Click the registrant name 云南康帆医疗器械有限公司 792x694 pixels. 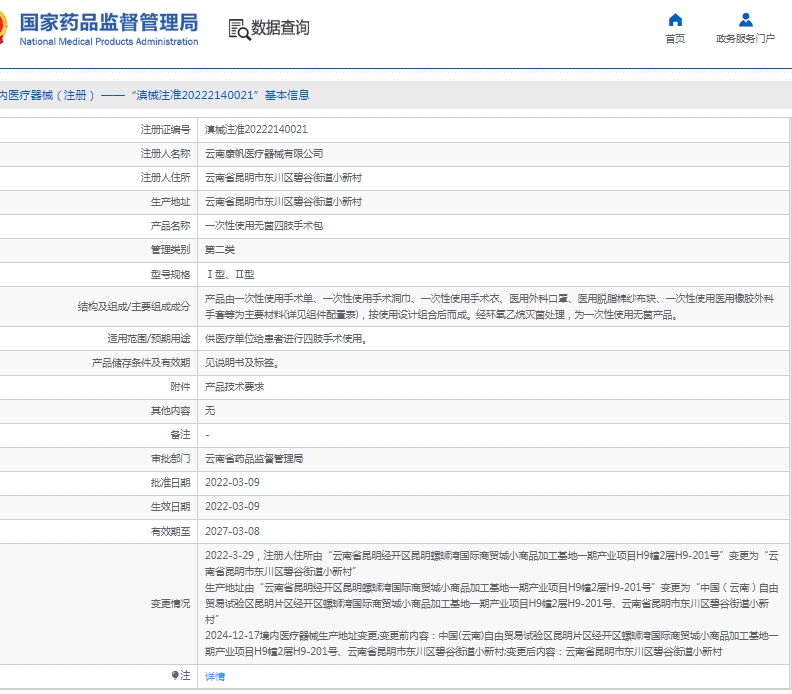click(x=264, y=154)
